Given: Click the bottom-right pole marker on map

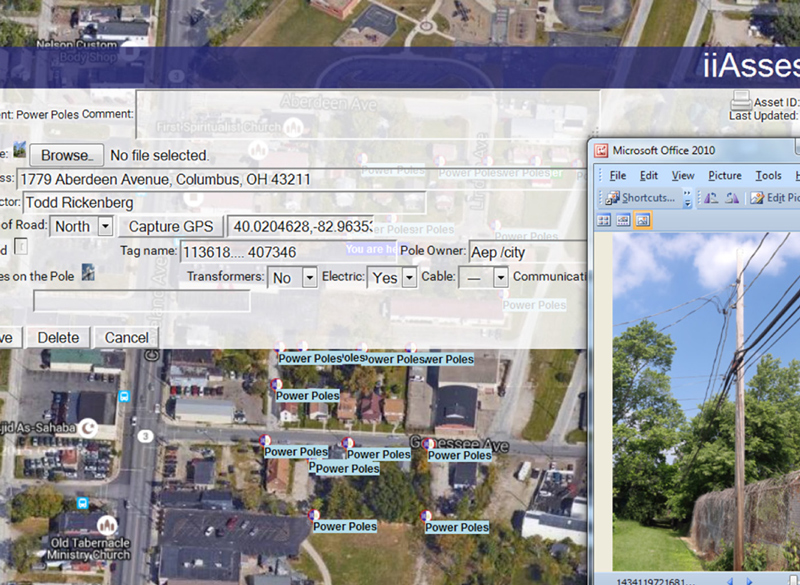Looking at the screenshot, I should 426,516.
